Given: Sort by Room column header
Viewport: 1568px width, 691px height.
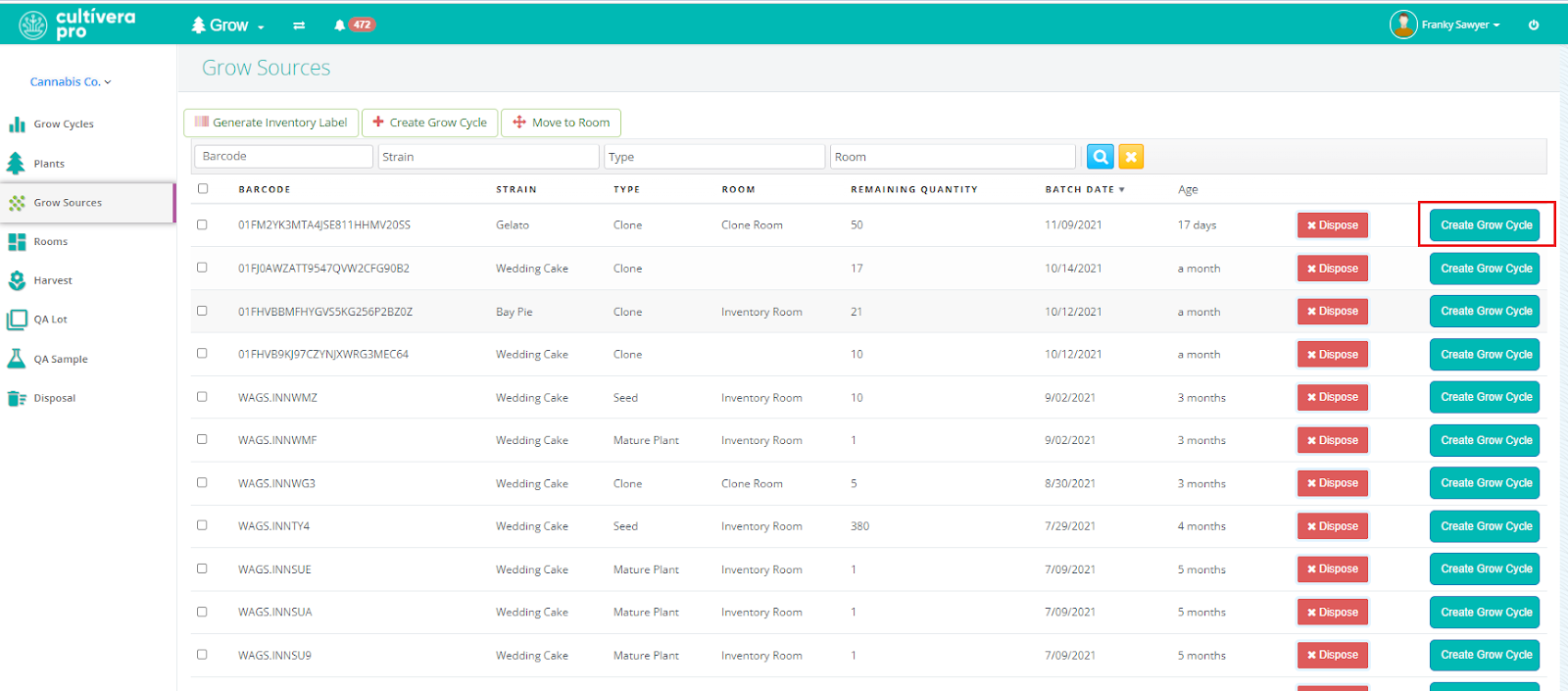Looking at the screenshot, I should [x=739, y=189].
